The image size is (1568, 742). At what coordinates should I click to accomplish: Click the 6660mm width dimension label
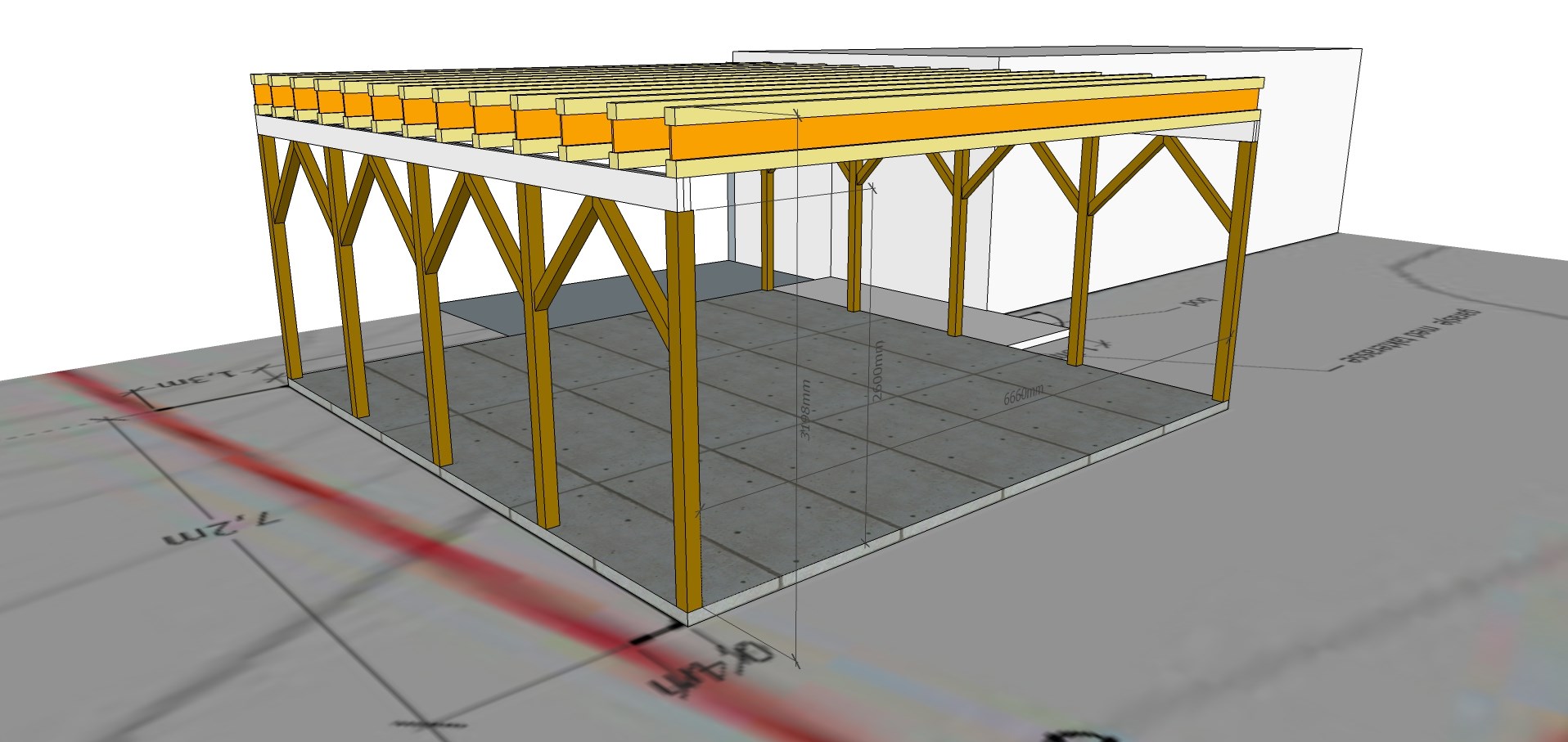point(1023,396)
